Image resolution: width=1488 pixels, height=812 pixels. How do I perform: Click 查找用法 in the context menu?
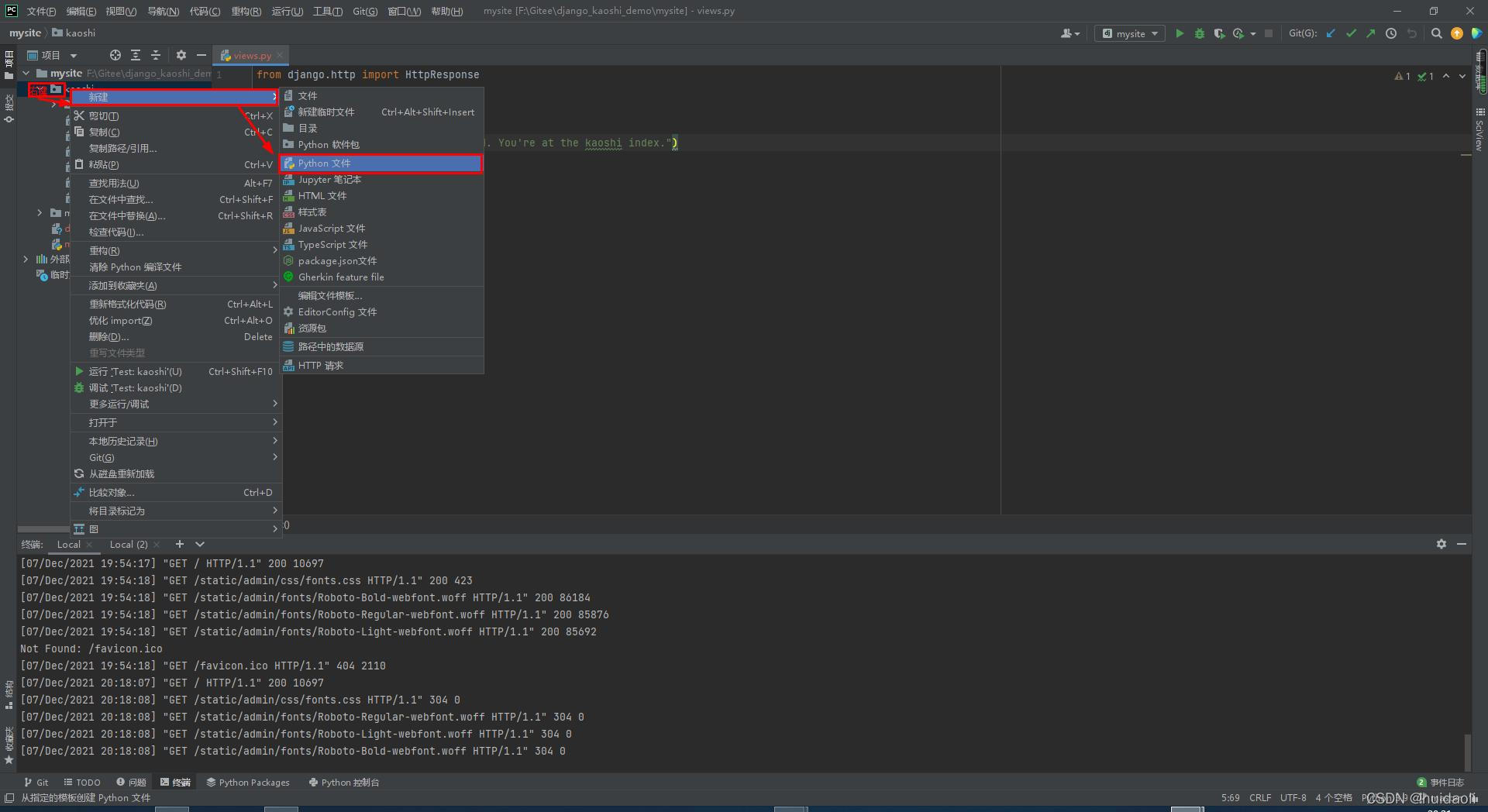[x=175, y=183]
